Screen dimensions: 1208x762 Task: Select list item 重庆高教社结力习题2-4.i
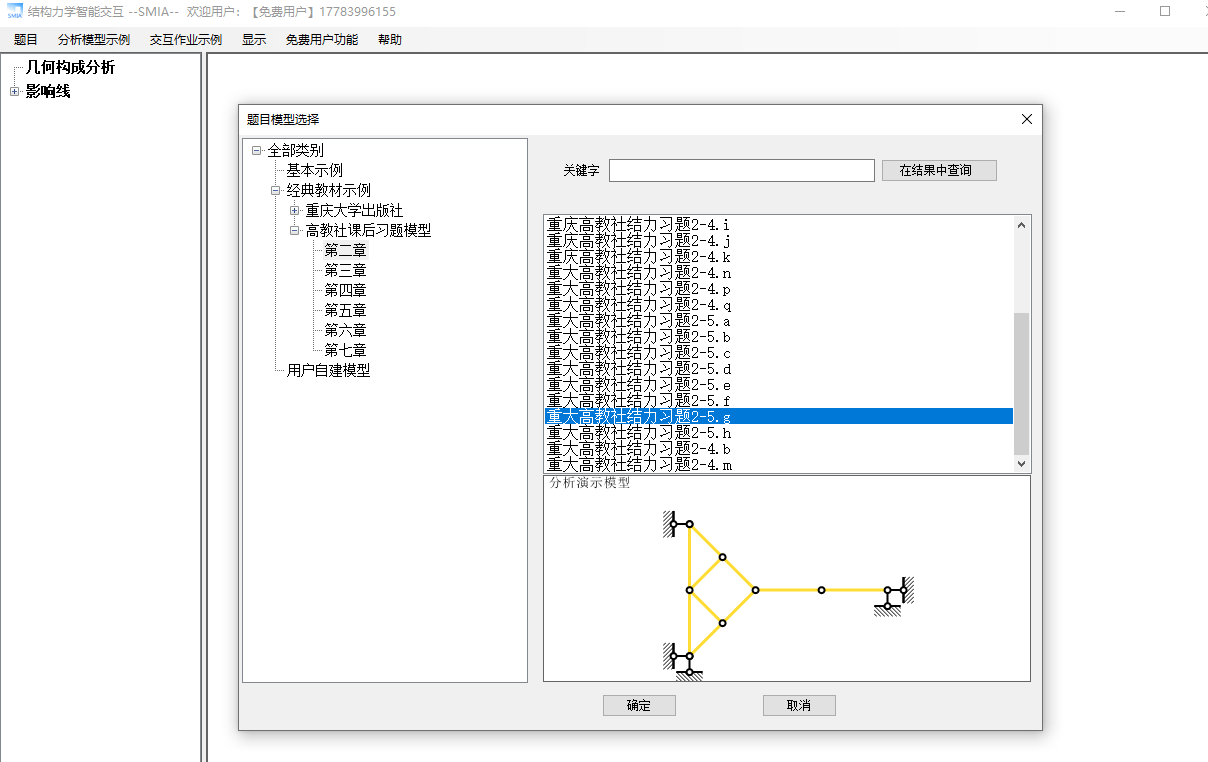pyautogui.click(x=778, y=225)
